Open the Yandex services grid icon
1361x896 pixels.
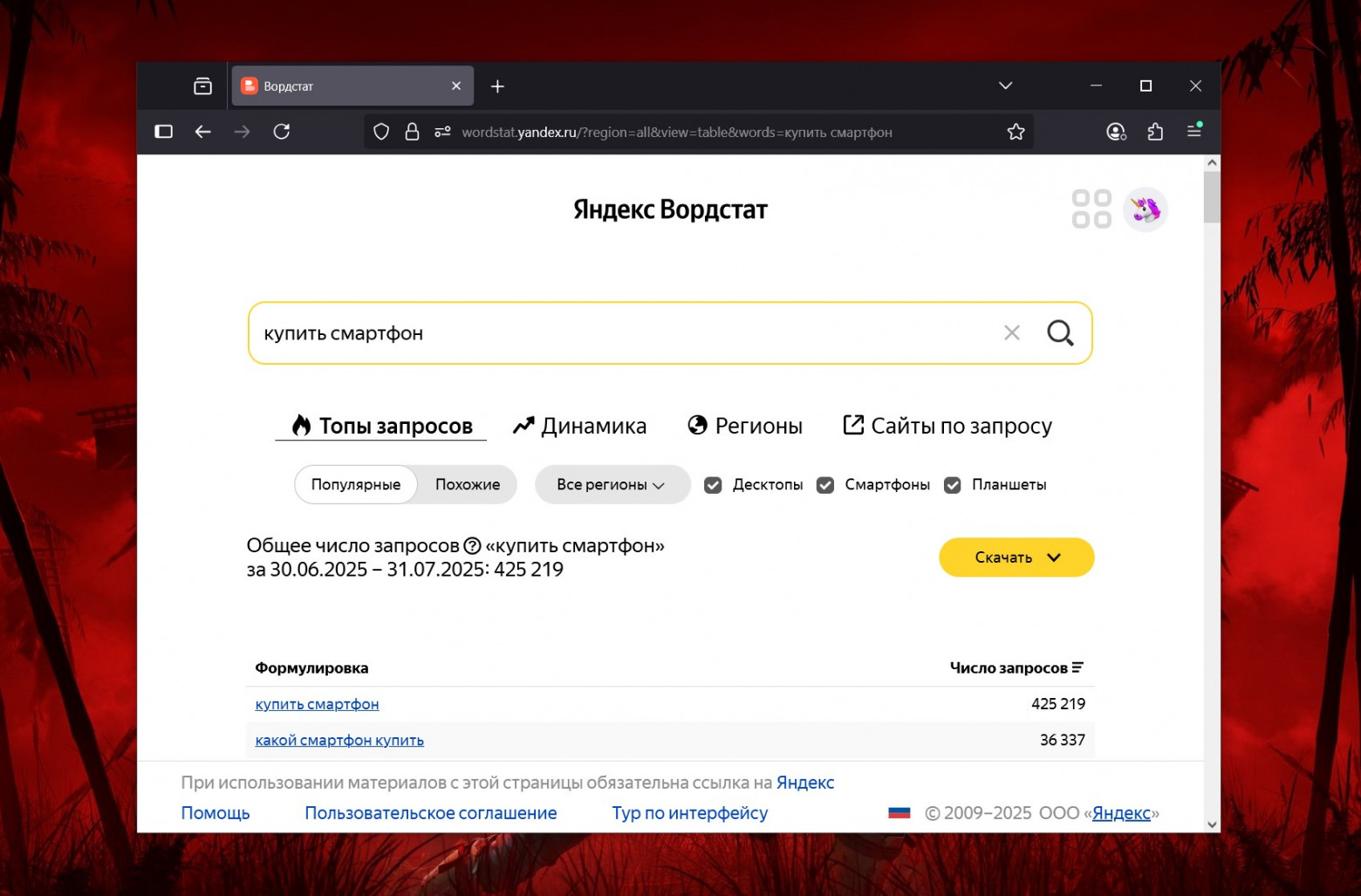tap(1091, 209)
